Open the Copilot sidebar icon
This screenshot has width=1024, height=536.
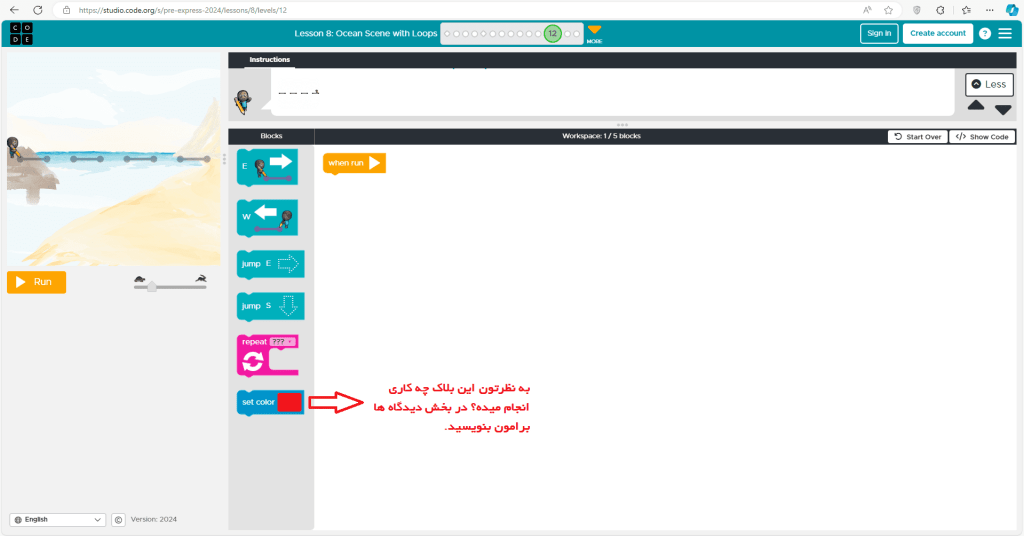[x=1012, y=10]
